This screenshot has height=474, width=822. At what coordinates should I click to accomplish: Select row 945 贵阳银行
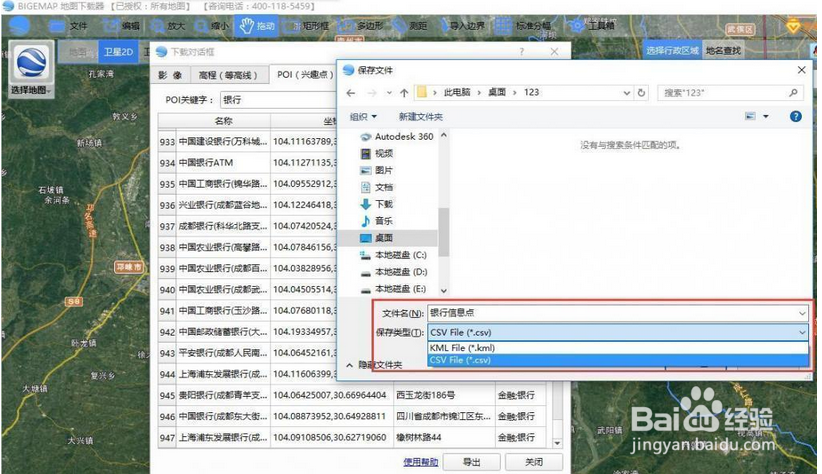coord(352,395)
